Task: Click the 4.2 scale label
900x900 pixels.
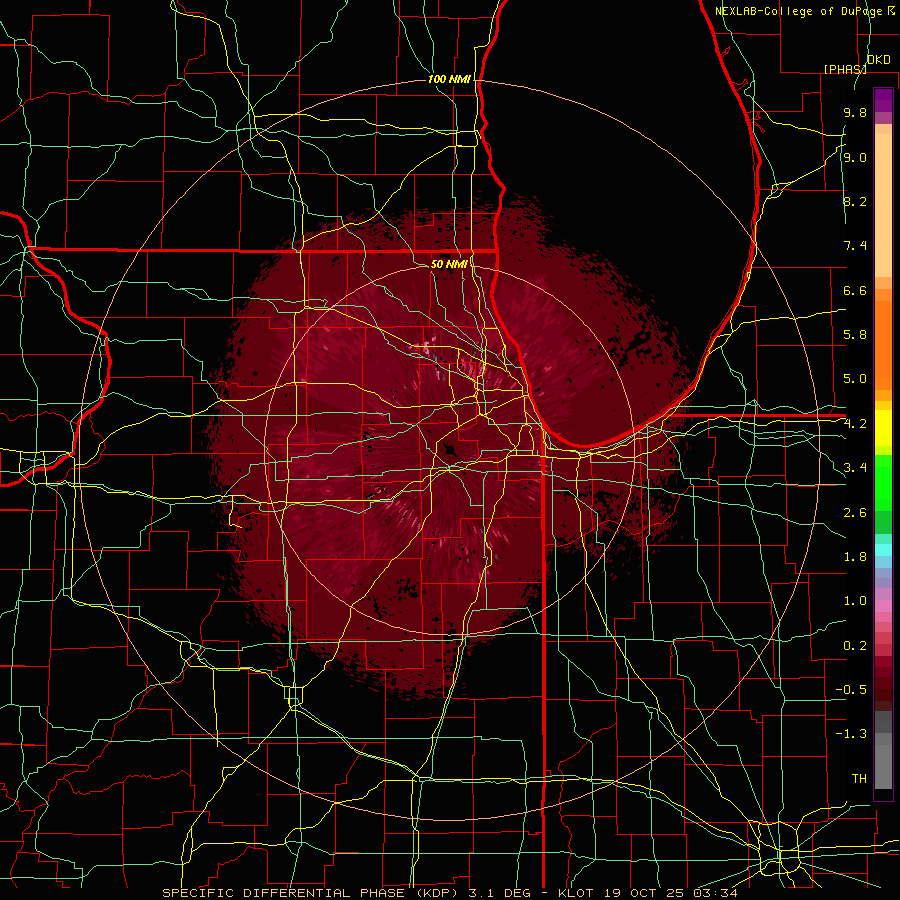Action: [x=855, y=424]
